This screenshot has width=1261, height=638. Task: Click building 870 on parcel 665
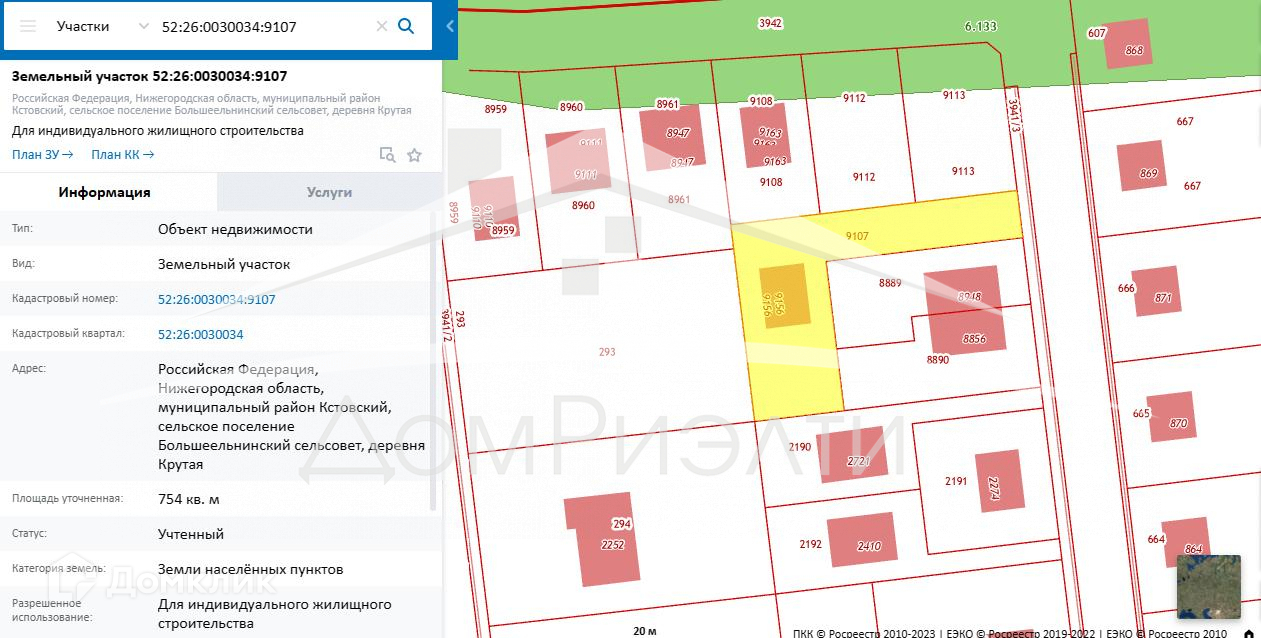click(x=1170, y=417)
